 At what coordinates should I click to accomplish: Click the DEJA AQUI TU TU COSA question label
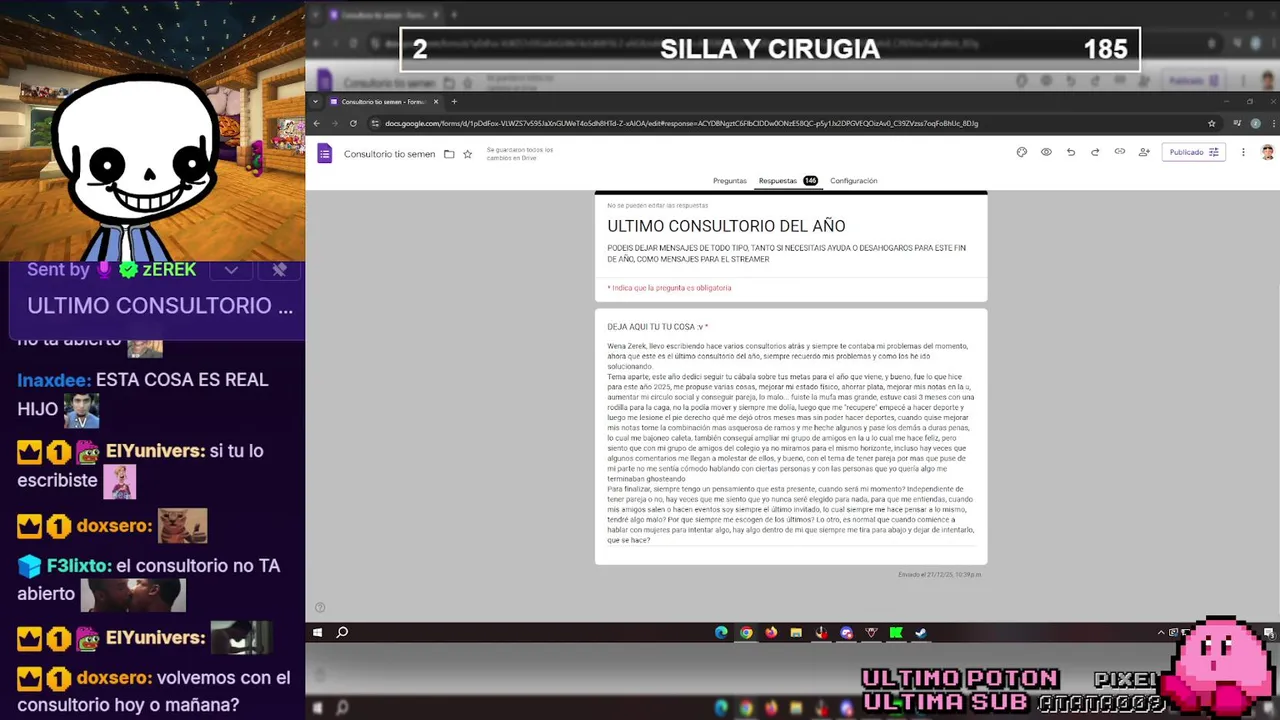657,327
